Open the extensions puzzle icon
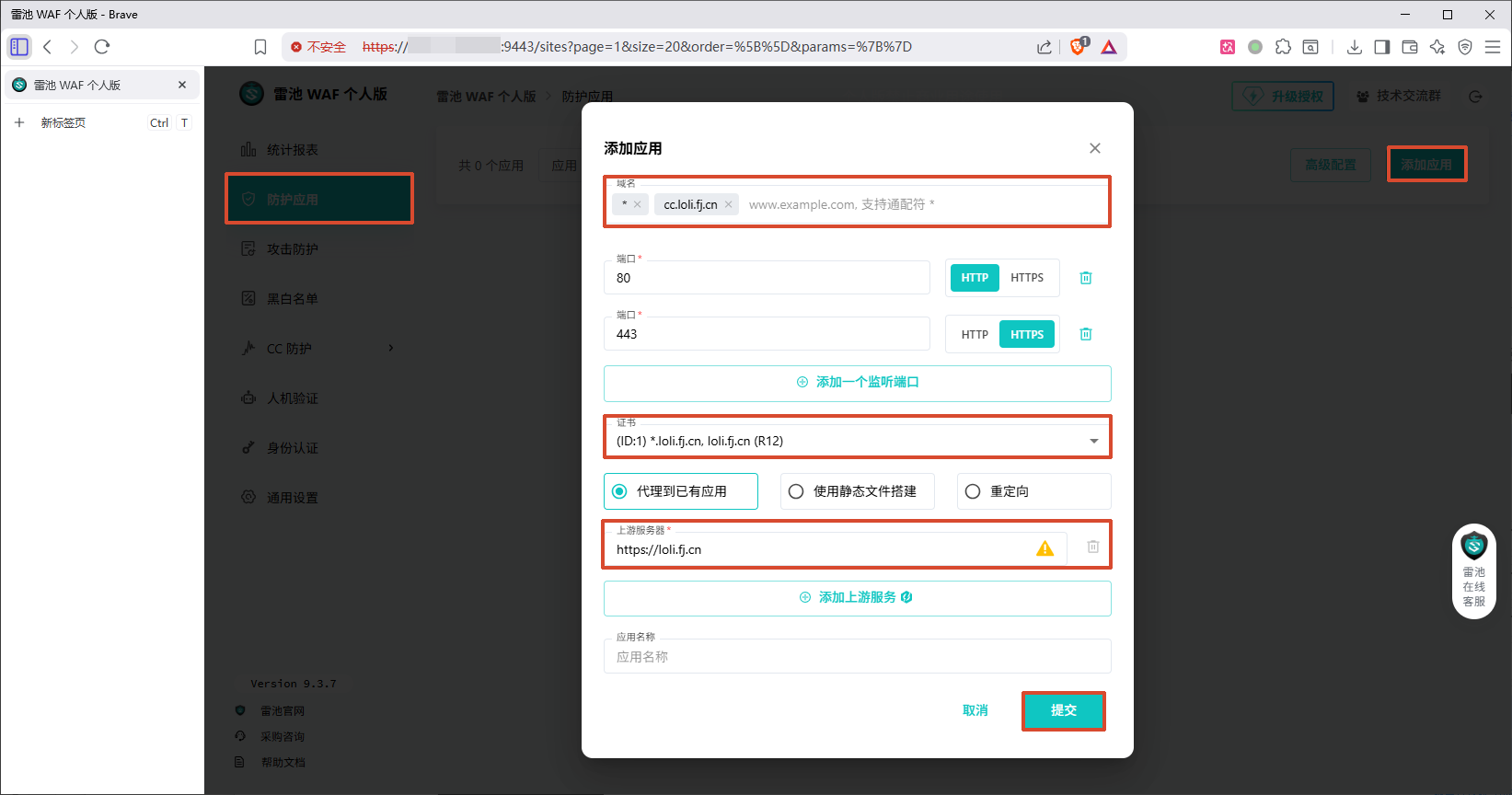 tap(1283, 47)
